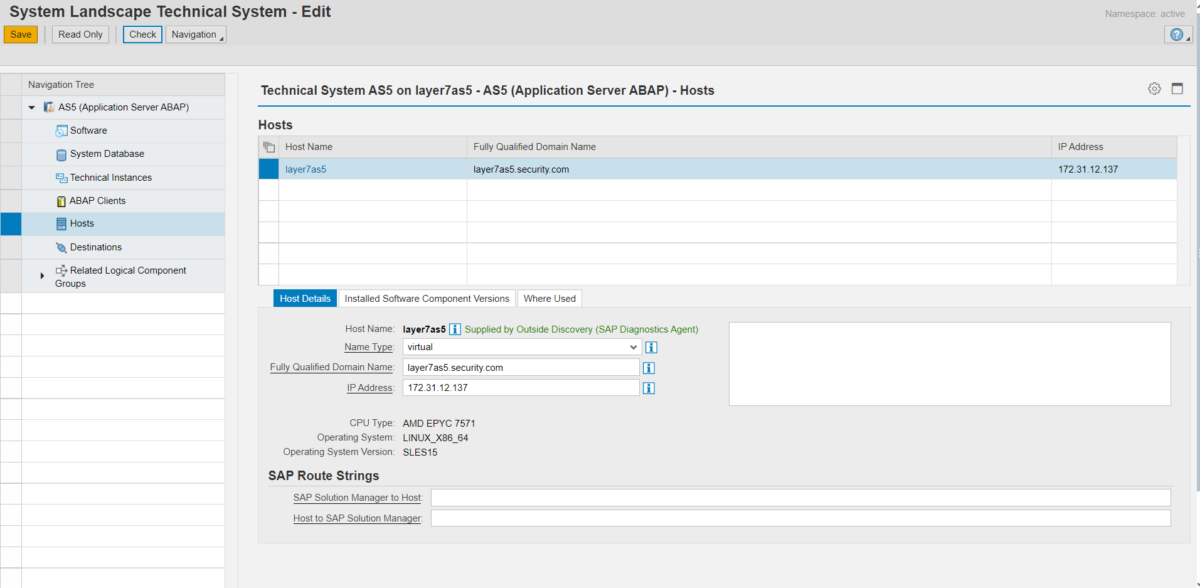This screenshot has width=1200, height=588.
Task: Collapse the AS5 (Application Server ABAP) node
Action: pos(30,107)
